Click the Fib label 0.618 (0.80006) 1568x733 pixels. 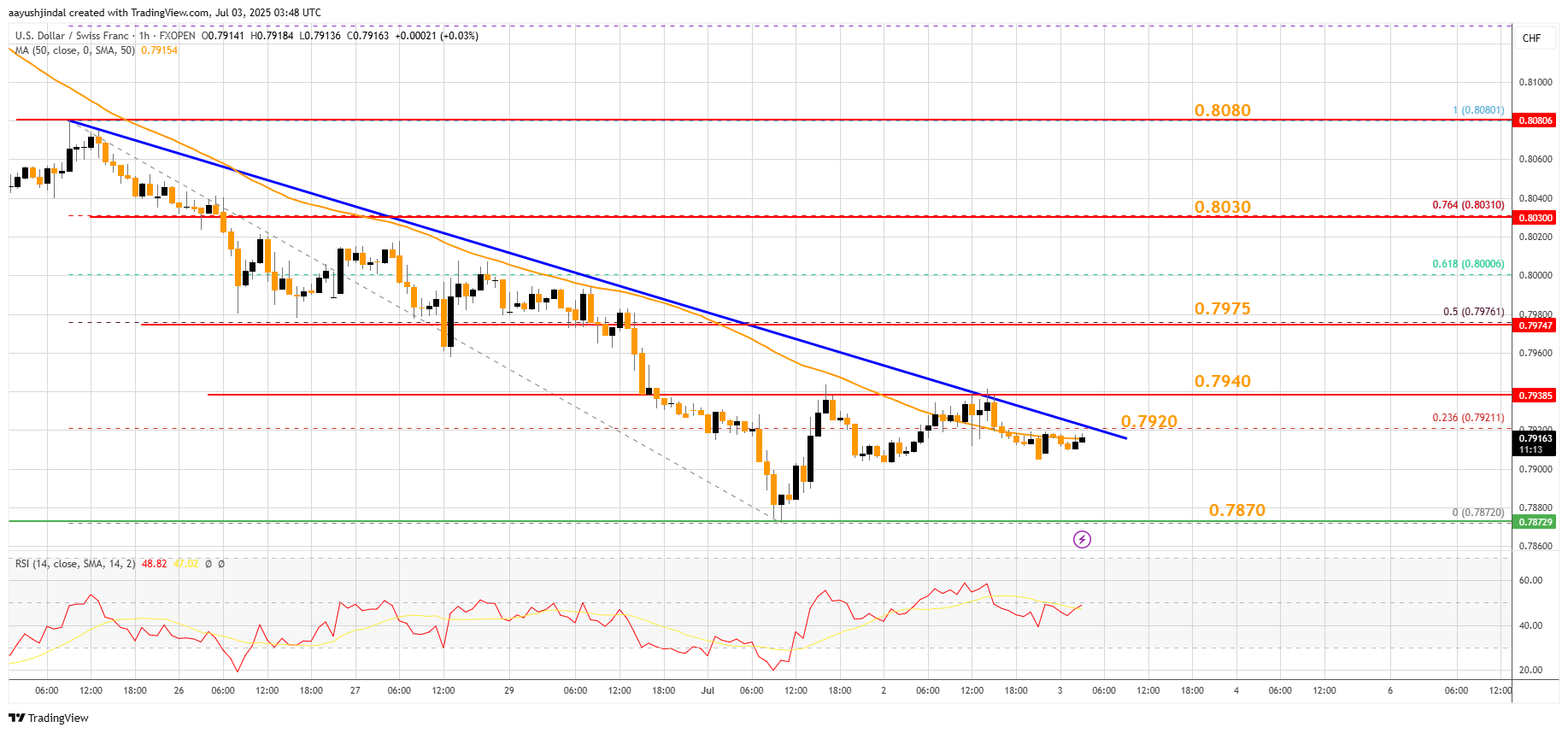tap(1469, 264)
